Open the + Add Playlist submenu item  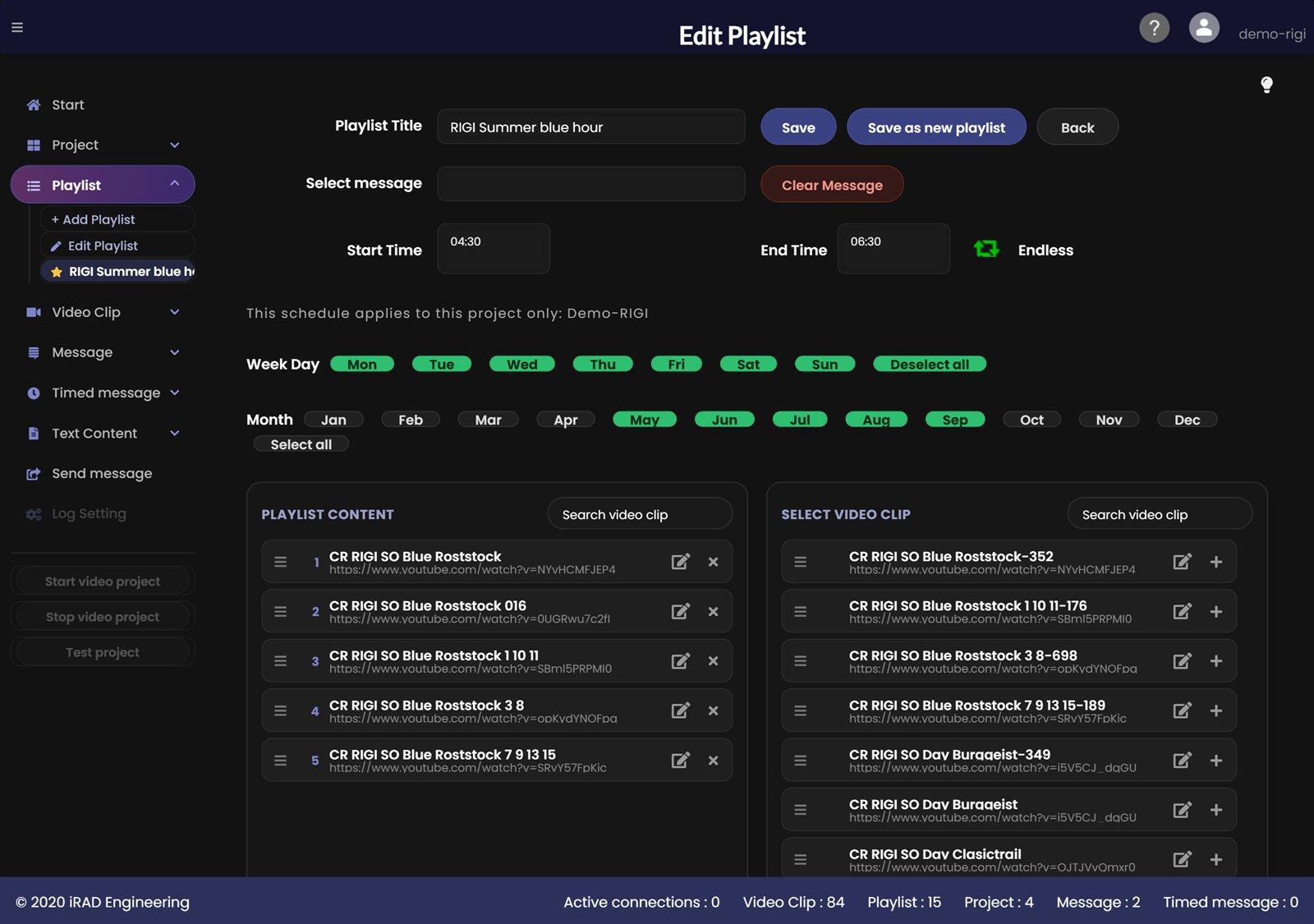point(117,219)
